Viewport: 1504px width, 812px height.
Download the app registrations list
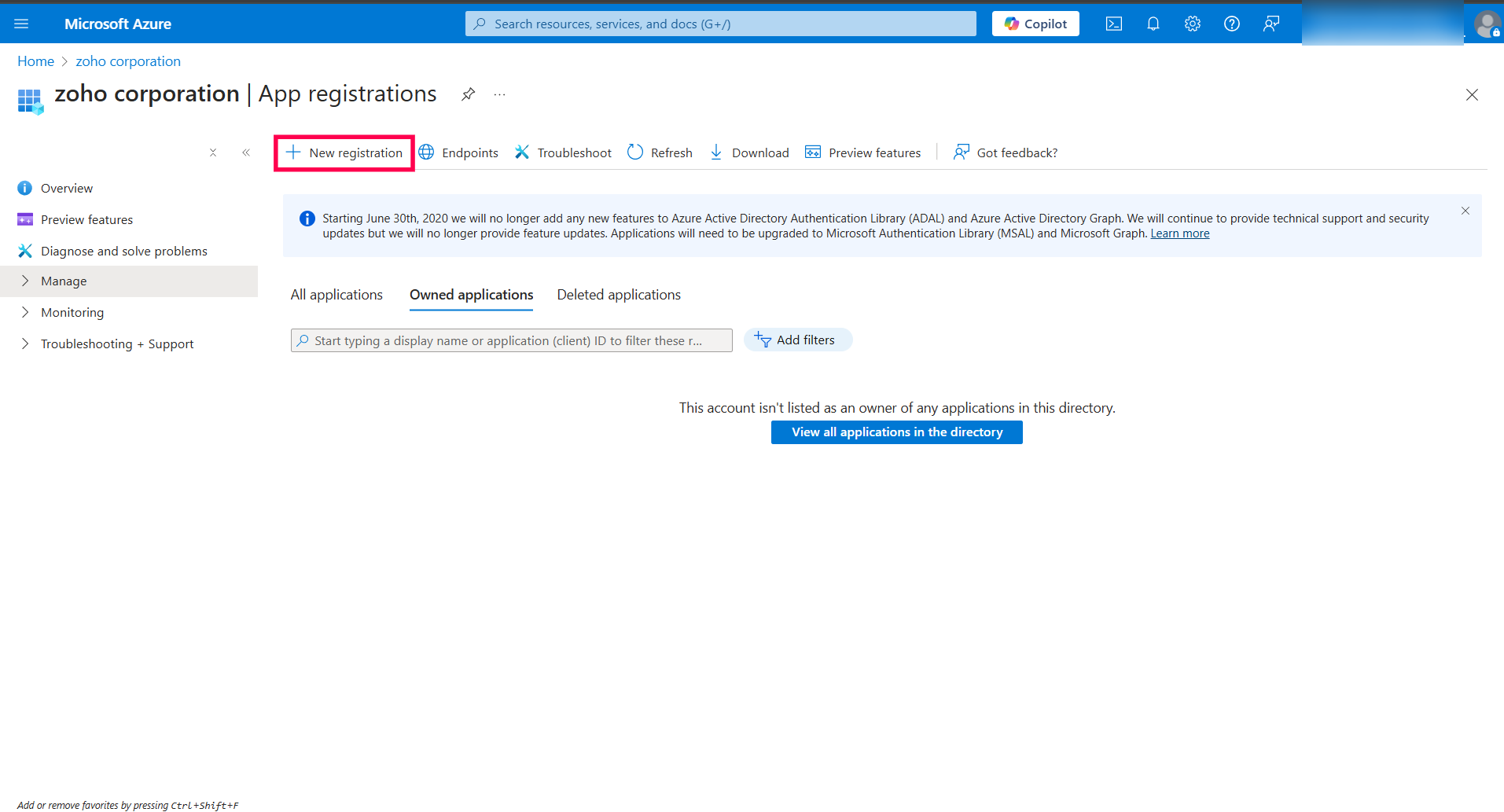coord(749,152)
